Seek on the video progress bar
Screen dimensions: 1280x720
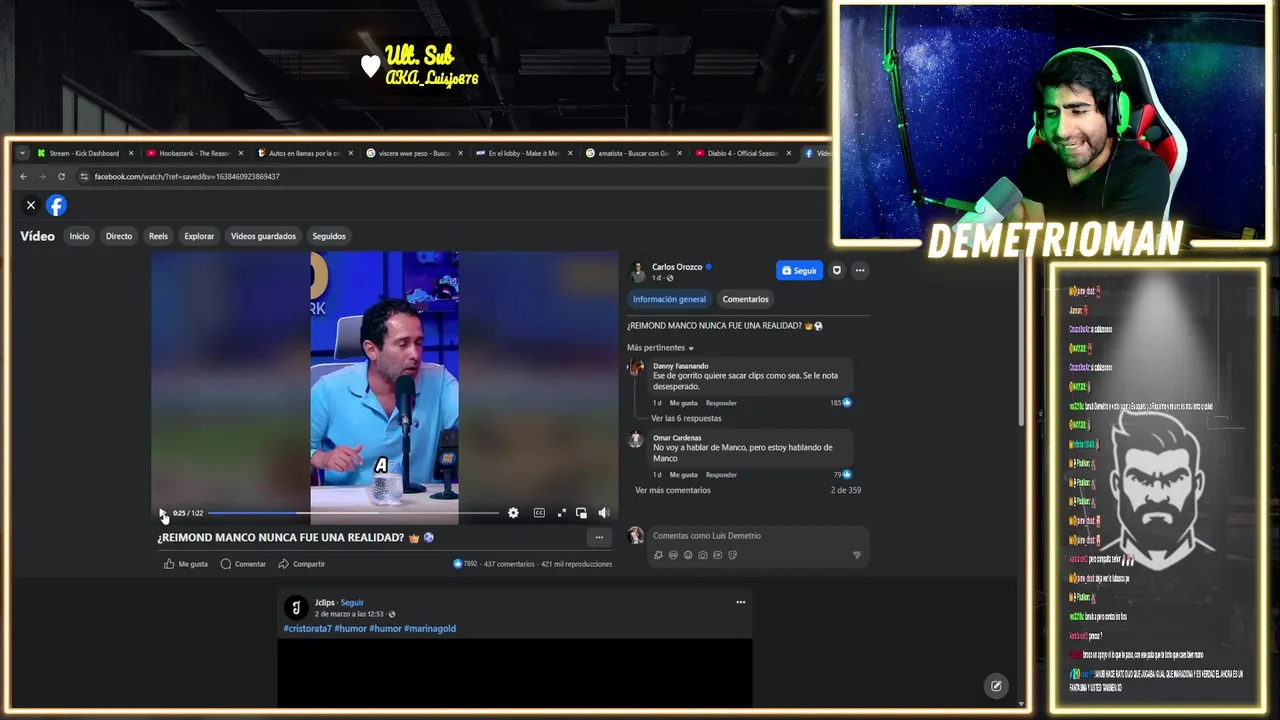[x=354, y=513]
